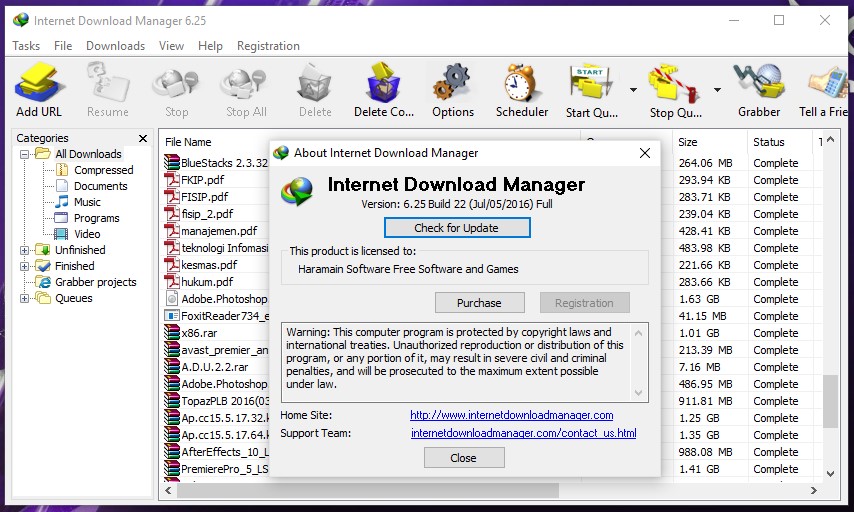Click the download list's vertical scrollbar thumb
The image size is (854, 512).
pyautogui.click(x=830, y=401)
